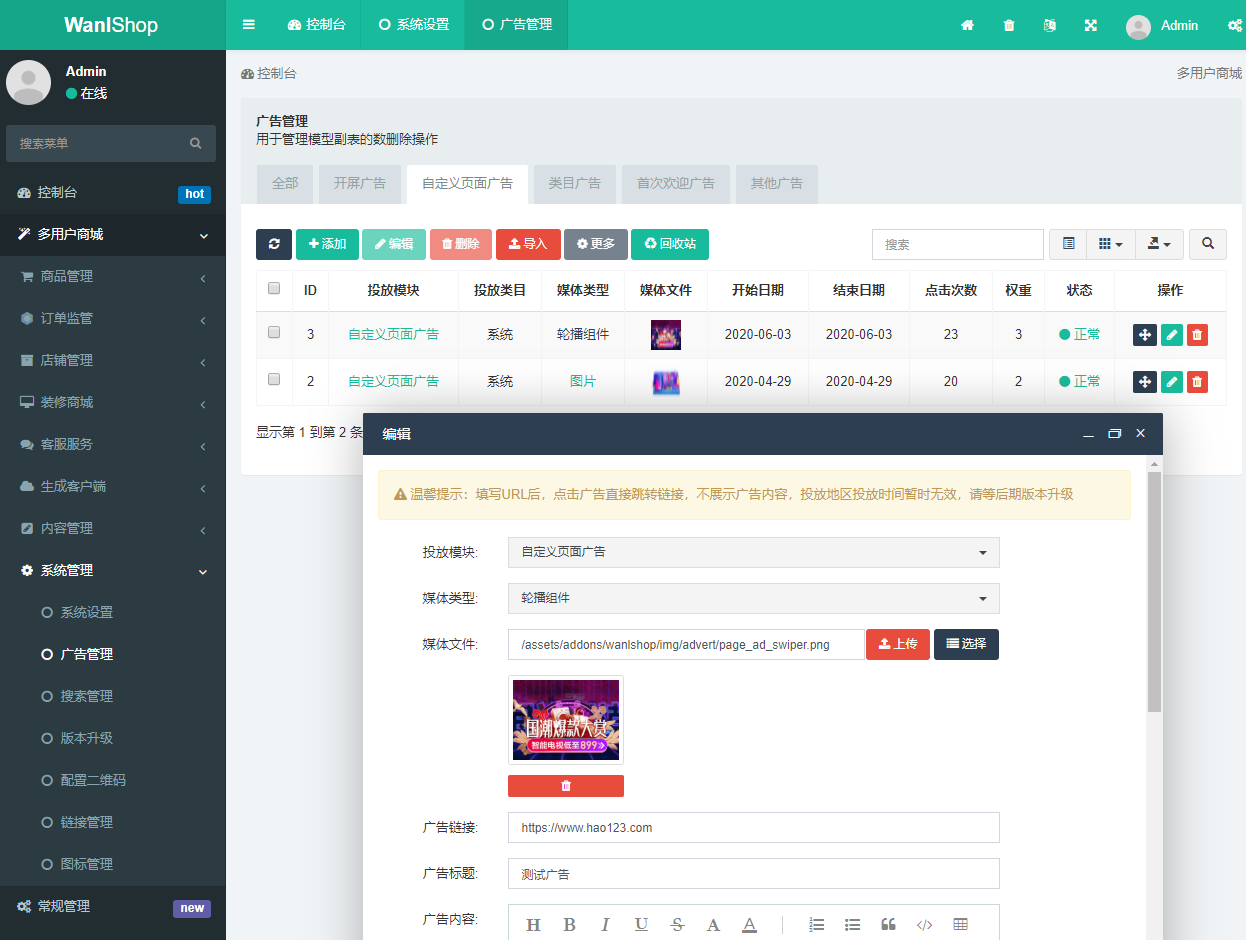Open the 媒体类型 dropdown
Viewport: 1246px width, 940px height.
(754, 598)
